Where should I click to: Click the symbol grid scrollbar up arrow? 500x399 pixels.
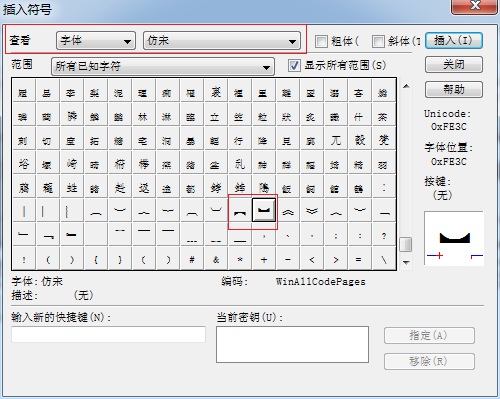click(406, 86)
